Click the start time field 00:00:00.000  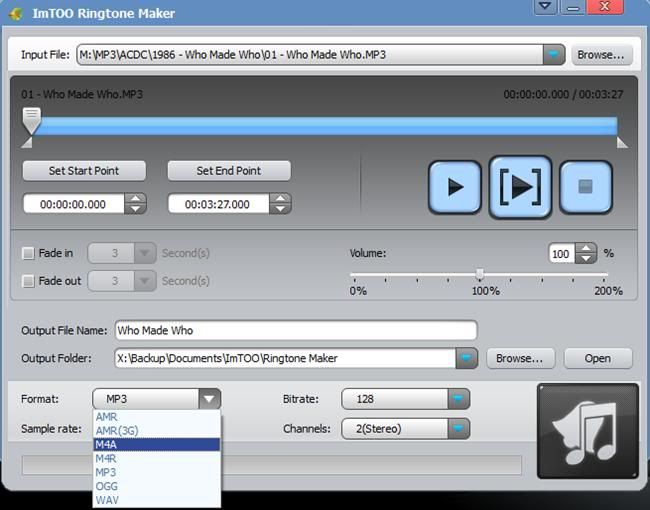[x=74, y=204]
